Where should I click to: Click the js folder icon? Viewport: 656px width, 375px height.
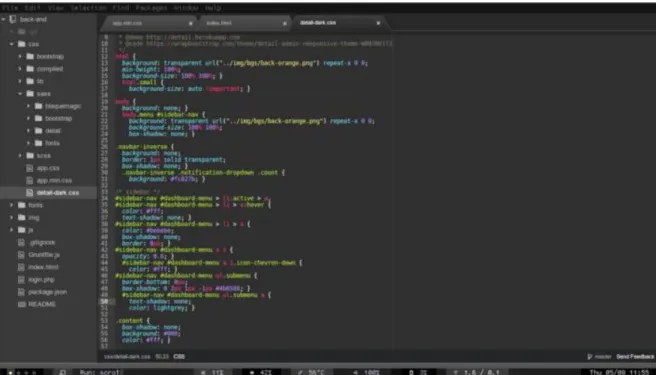click(x=22, y=230)
